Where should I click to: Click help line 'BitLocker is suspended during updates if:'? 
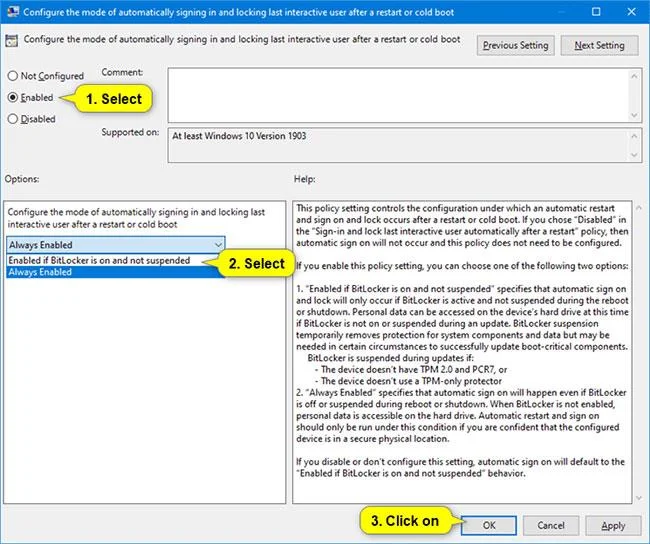[x=390, y=358]
